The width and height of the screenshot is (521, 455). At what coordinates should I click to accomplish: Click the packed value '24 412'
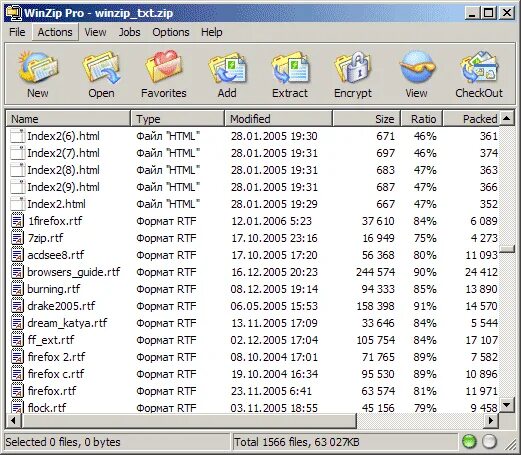[x=481, y=272]
